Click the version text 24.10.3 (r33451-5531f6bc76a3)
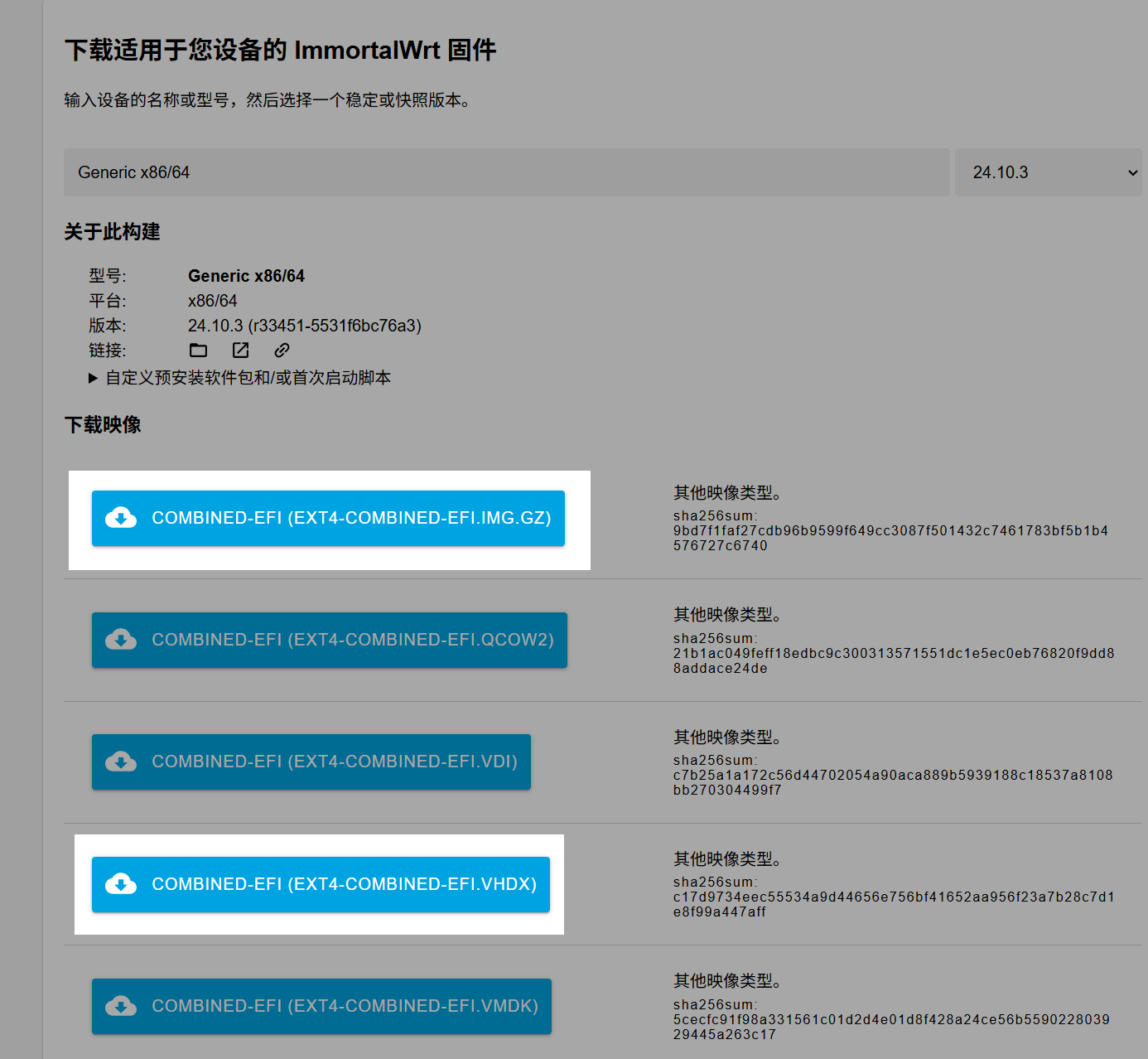Screen dimensions: 1148x1059 click(x=304, y=326)
